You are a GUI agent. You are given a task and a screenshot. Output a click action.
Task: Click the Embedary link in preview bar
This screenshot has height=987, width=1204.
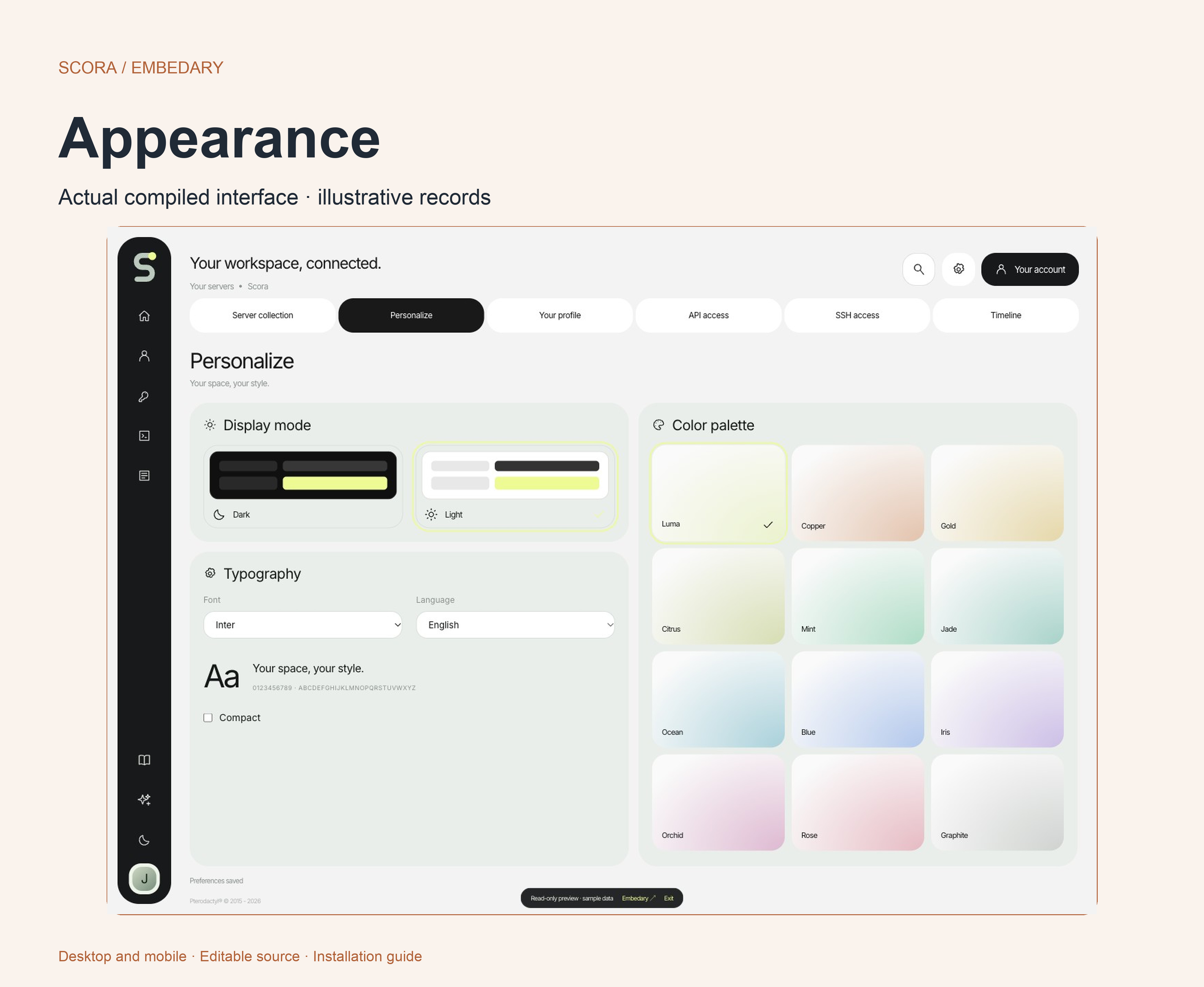(x=638, y=898)
